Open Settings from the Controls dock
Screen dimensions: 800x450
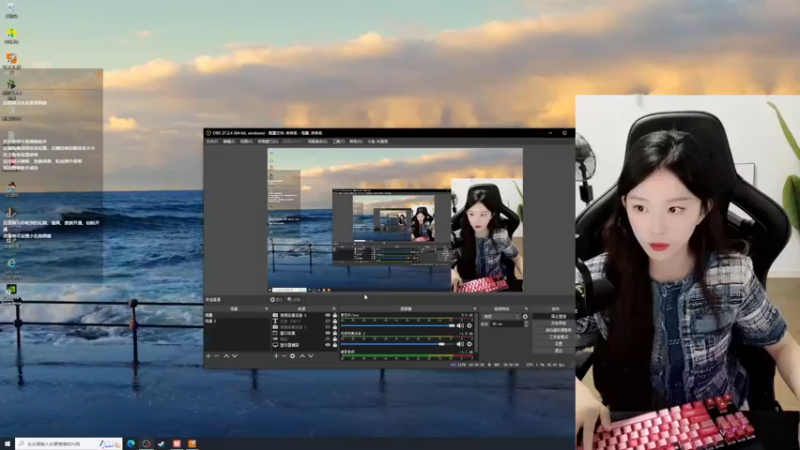555,344
